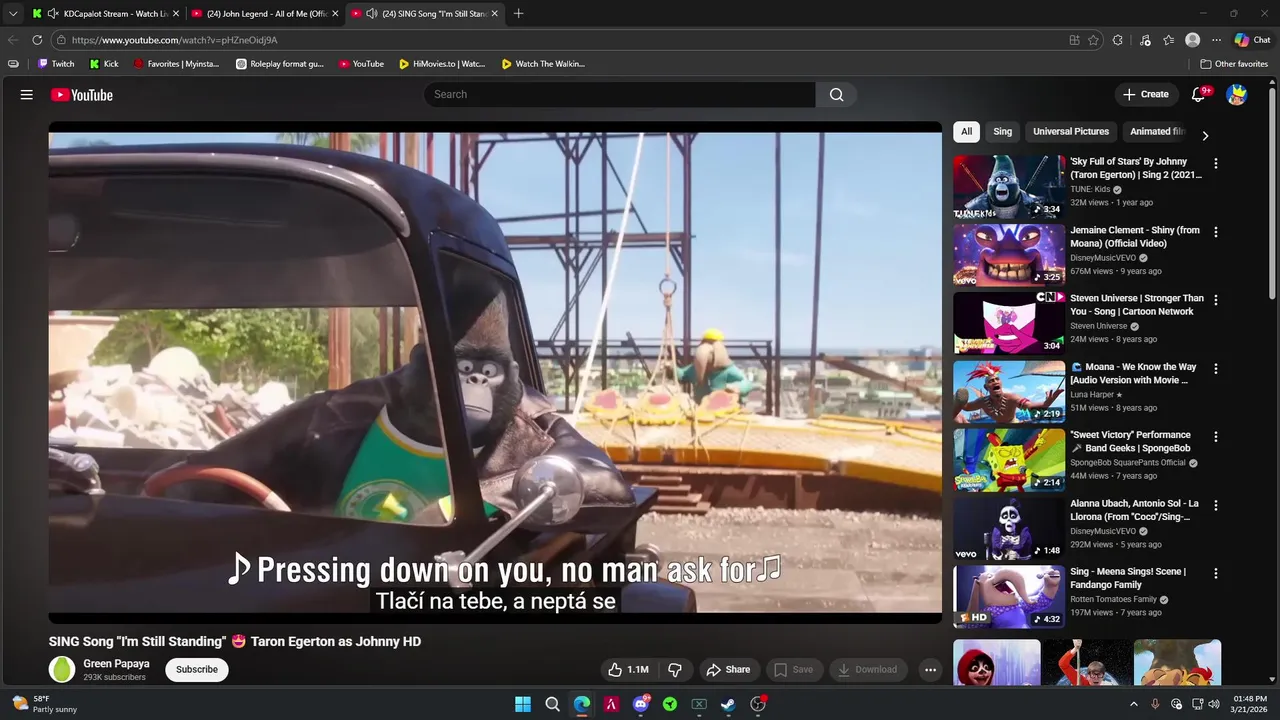
Task: Open Copilot Chat button
Action: pos(1252,40)
